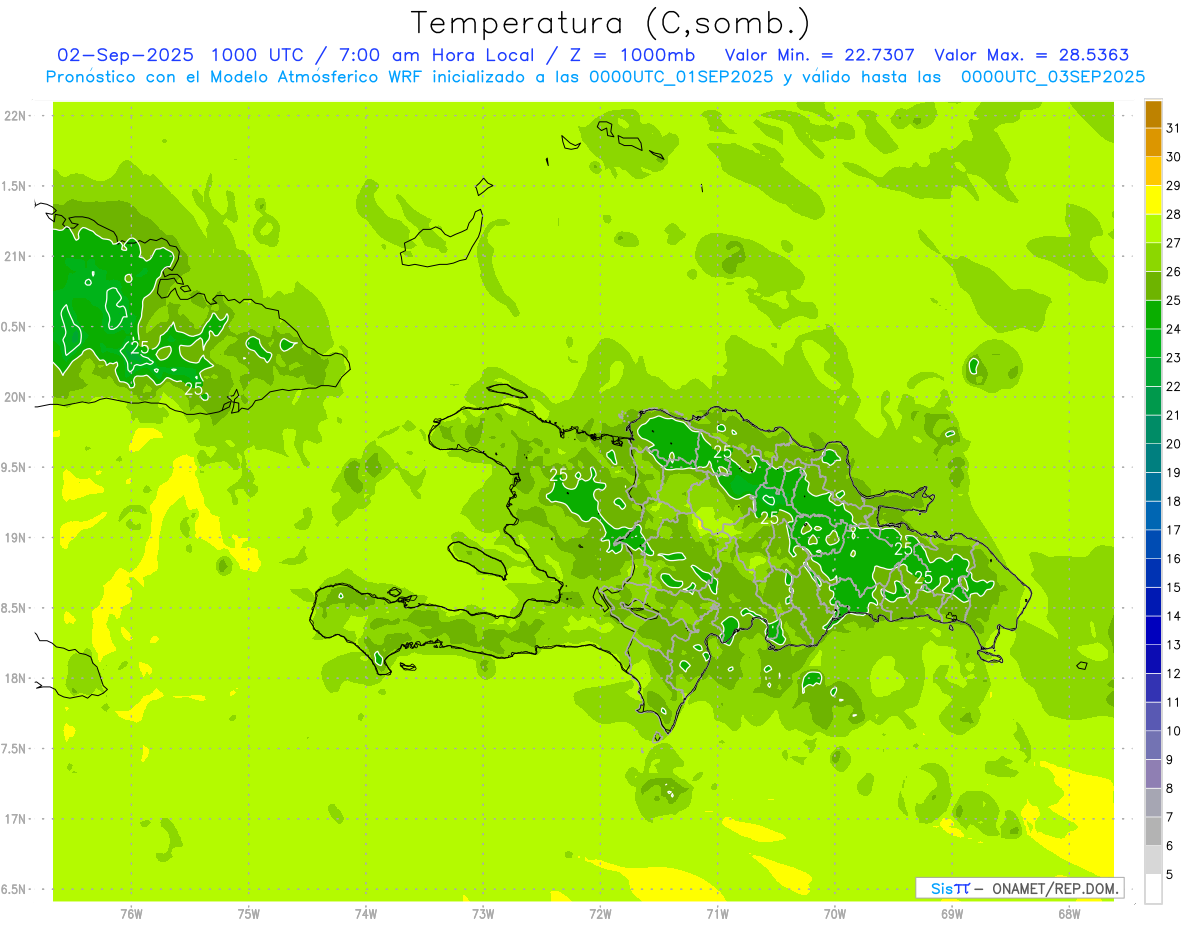Click the "21N" latitude axis label
The width and height of the screenshot is (1200, 927).
click(15, 257)
